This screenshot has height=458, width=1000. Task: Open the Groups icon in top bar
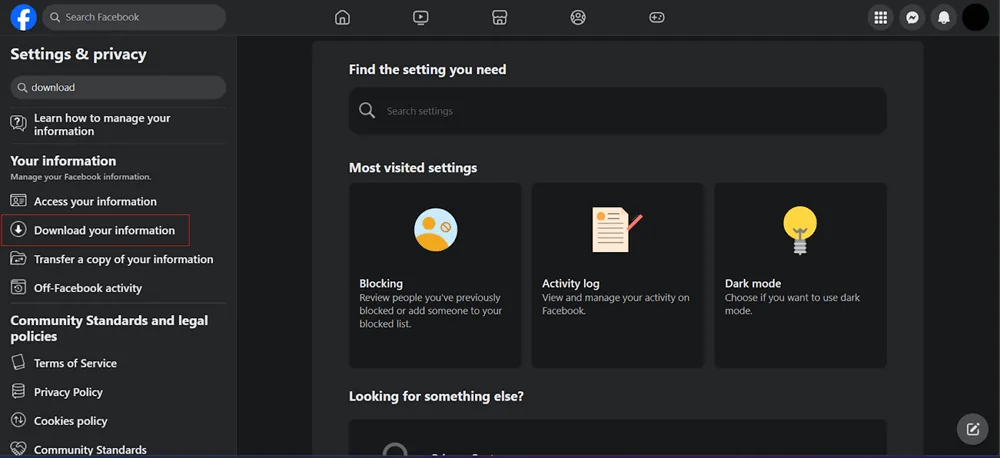[578, 17]
